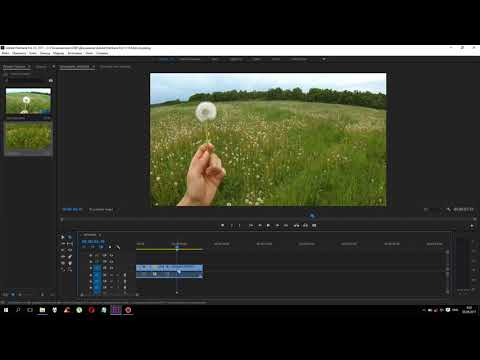Switch Project panel to list view
The width and height of the screenshot is (480, 360).
(5, 294)
